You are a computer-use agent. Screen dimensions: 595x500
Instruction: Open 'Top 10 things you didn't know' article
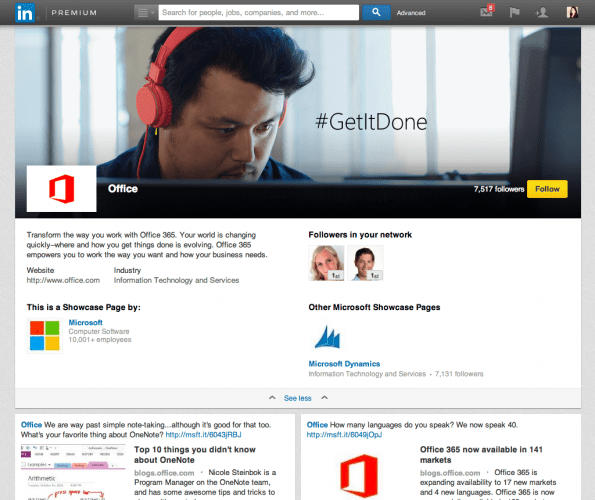click(195, 454)
